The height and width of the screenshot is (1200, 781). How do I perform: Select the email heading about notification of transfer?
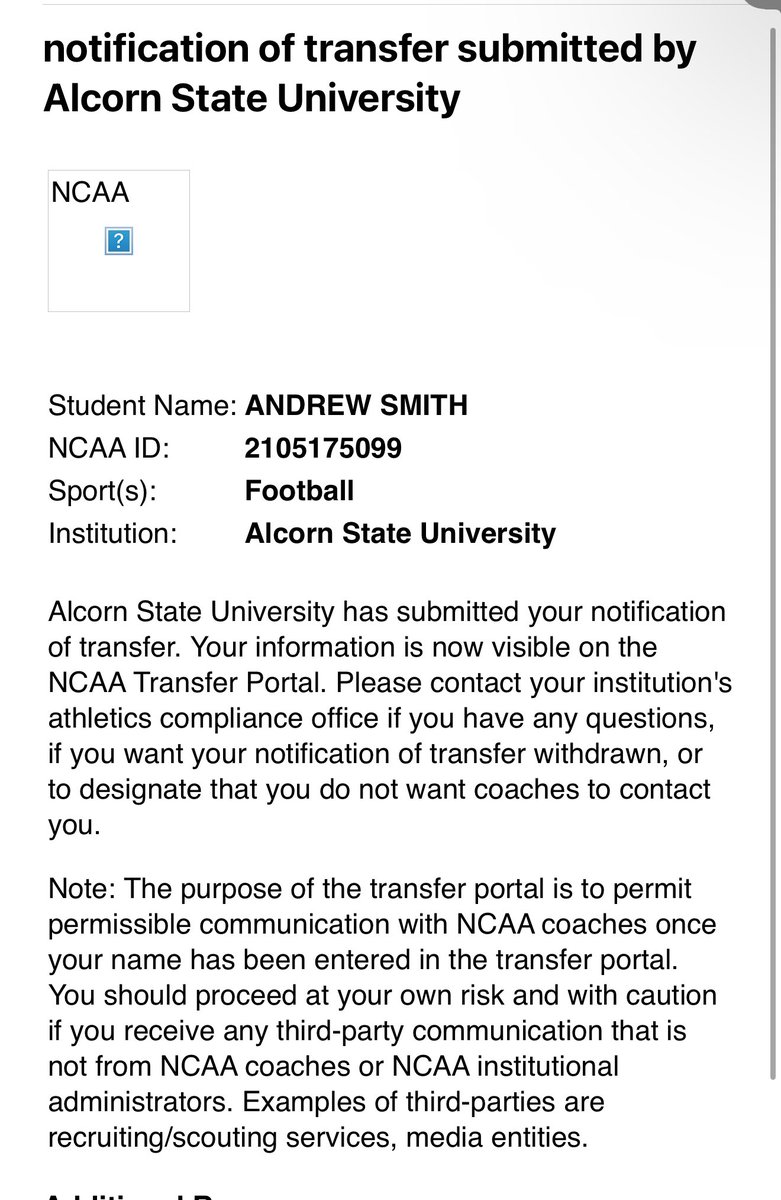[x=370, y=73]
